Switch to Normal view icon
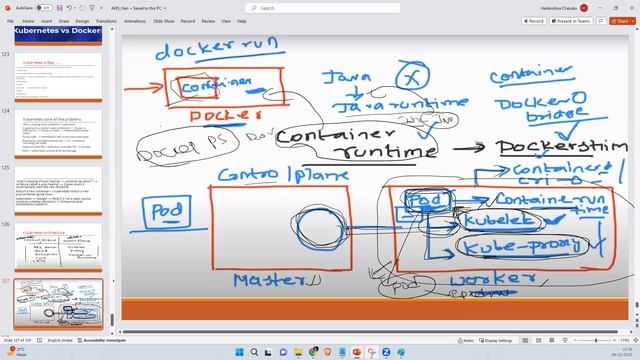Screen dimensions: 640x360 [525, 340]
